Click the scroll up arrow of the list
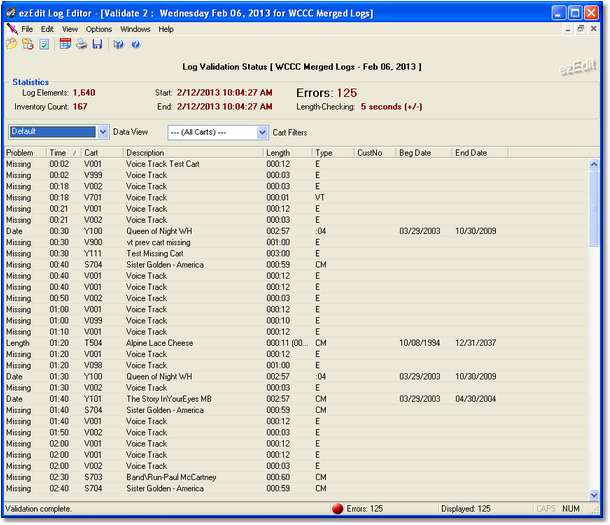 [594, 164]
